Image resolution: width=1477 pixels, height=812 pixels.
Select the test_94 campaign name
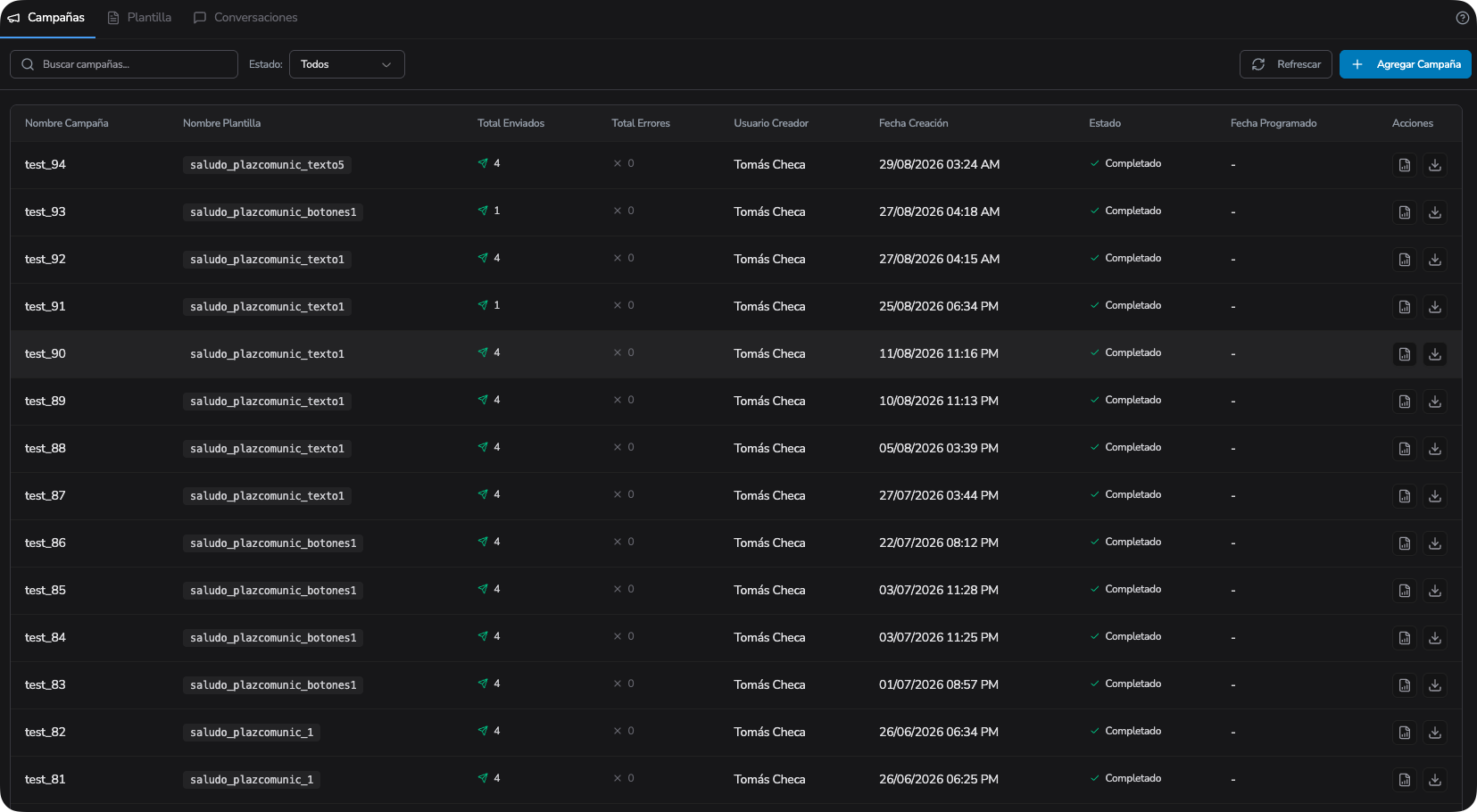pyautogui.click(x=46, y=164)
